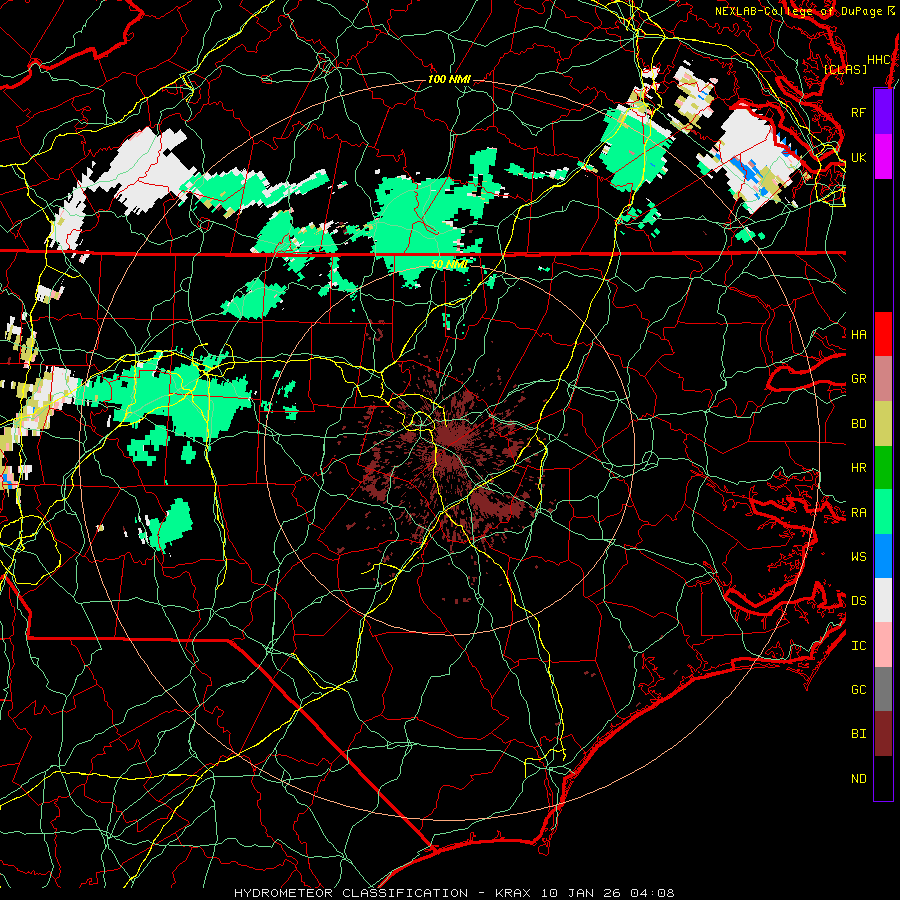Click the WS legend label
Image resolution: width=900 pixels, height=900 pixels.
point(858,557)
